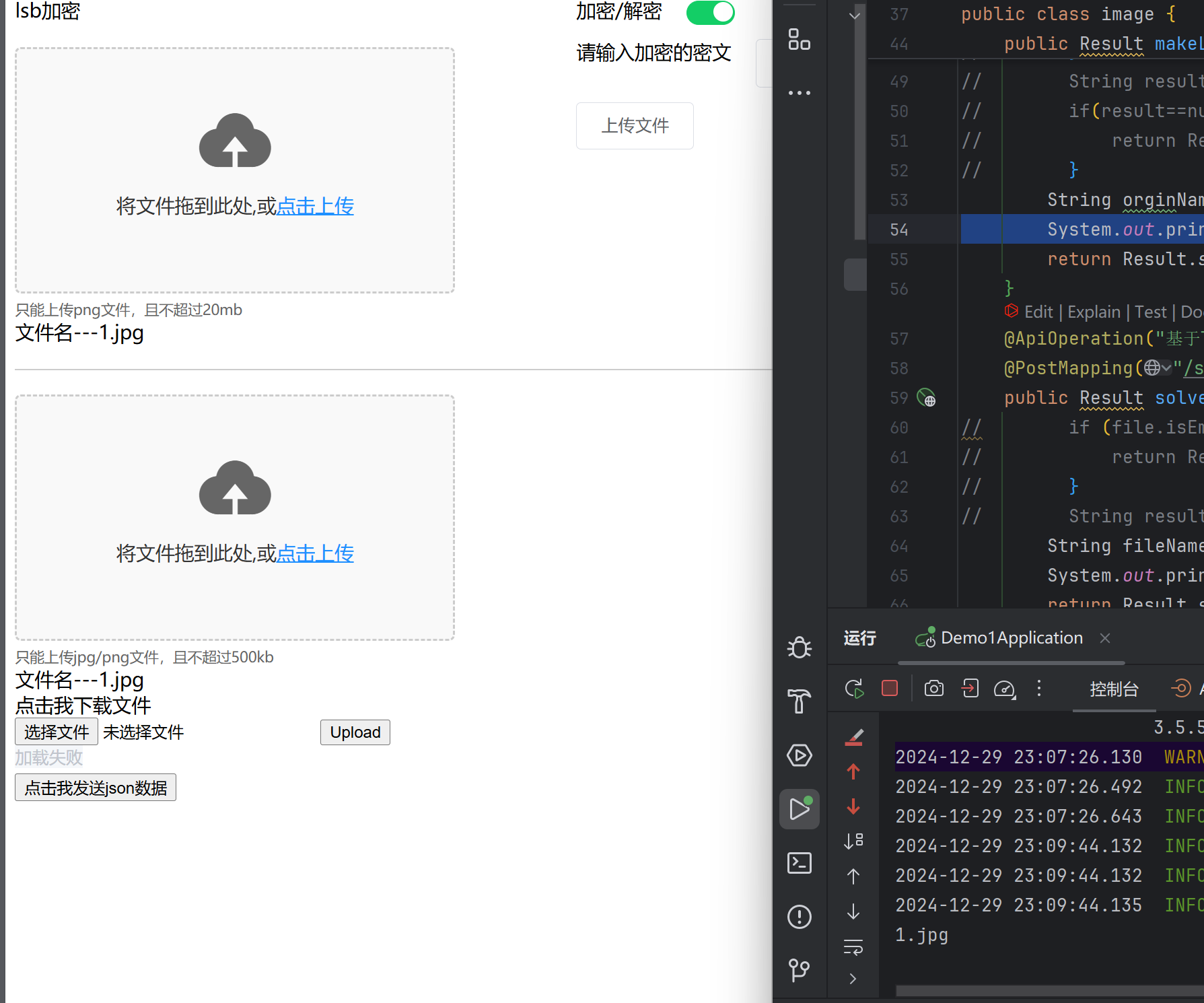Select the 运行 tool window tab
The image size is (1204, 1003).
[860, 637]
